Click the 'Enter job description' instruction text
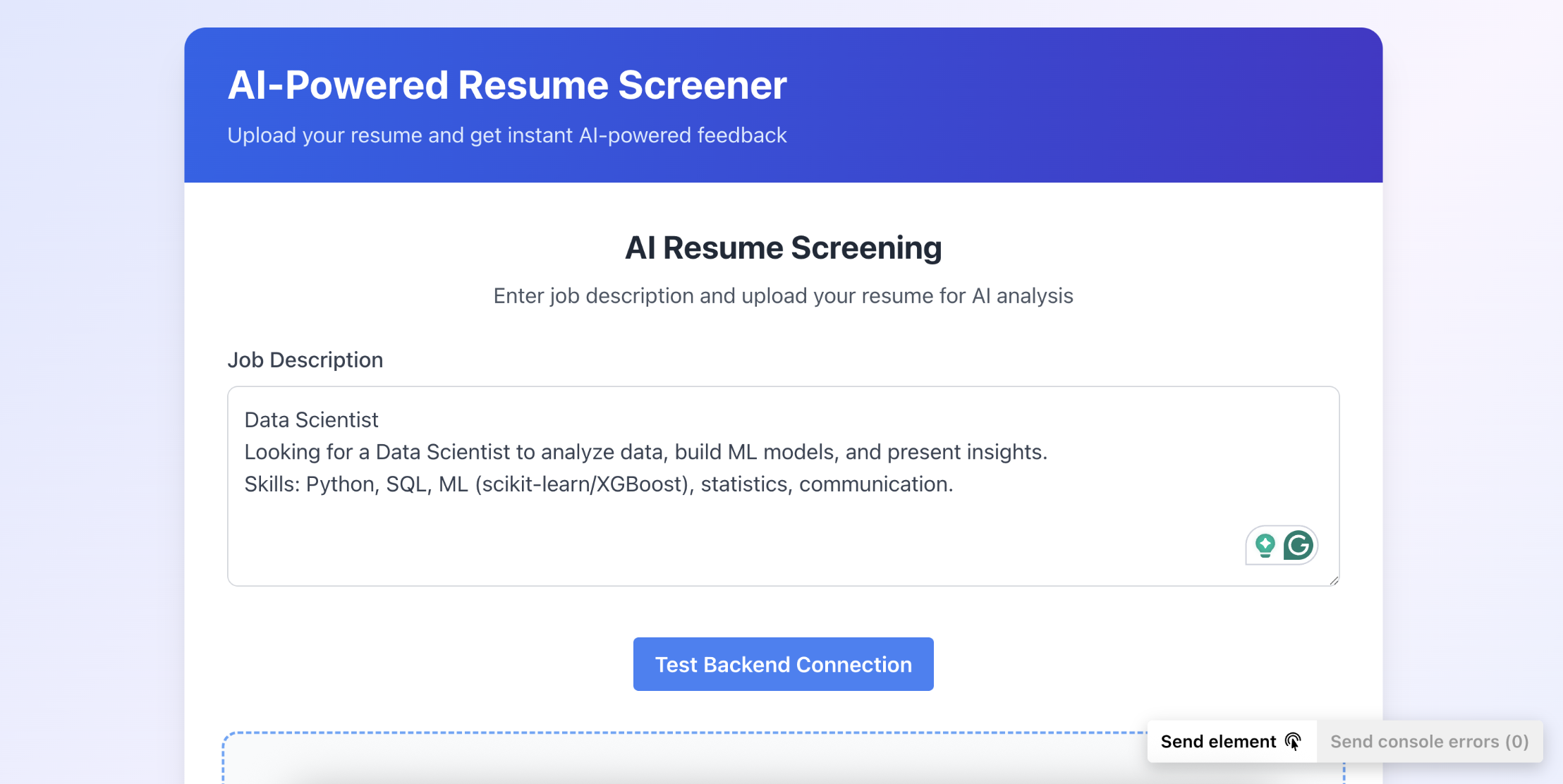Viewport: 1563px width, 784px height. pyautogui.click(x=783, y=296)
